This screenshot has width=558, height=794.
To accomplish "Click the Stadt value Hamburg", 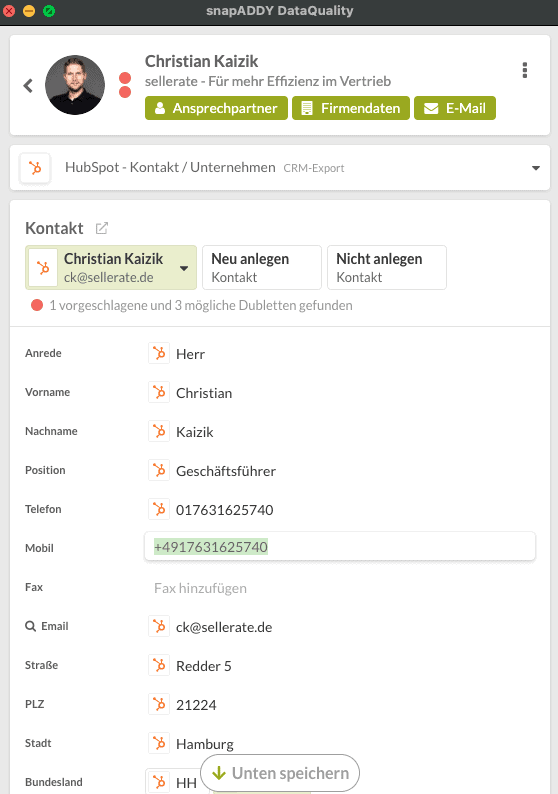I will [x=205, y=744].
